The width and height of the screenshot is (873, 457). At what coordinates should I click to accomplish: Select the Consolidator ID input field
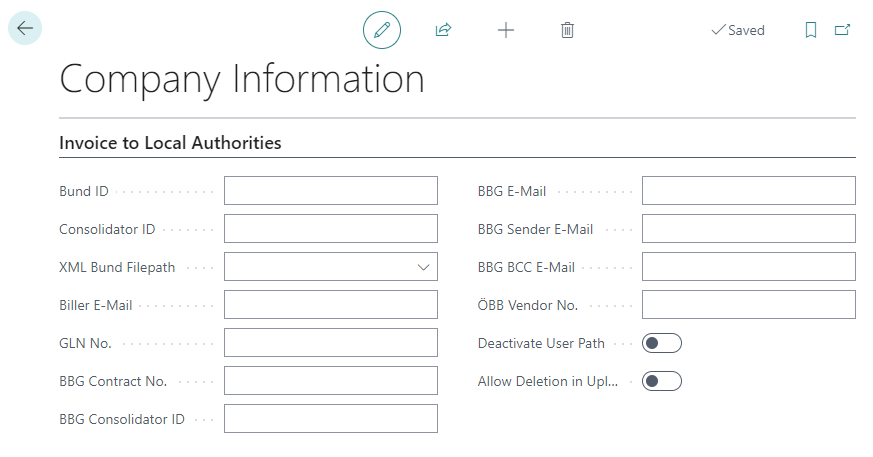point(330,229)
